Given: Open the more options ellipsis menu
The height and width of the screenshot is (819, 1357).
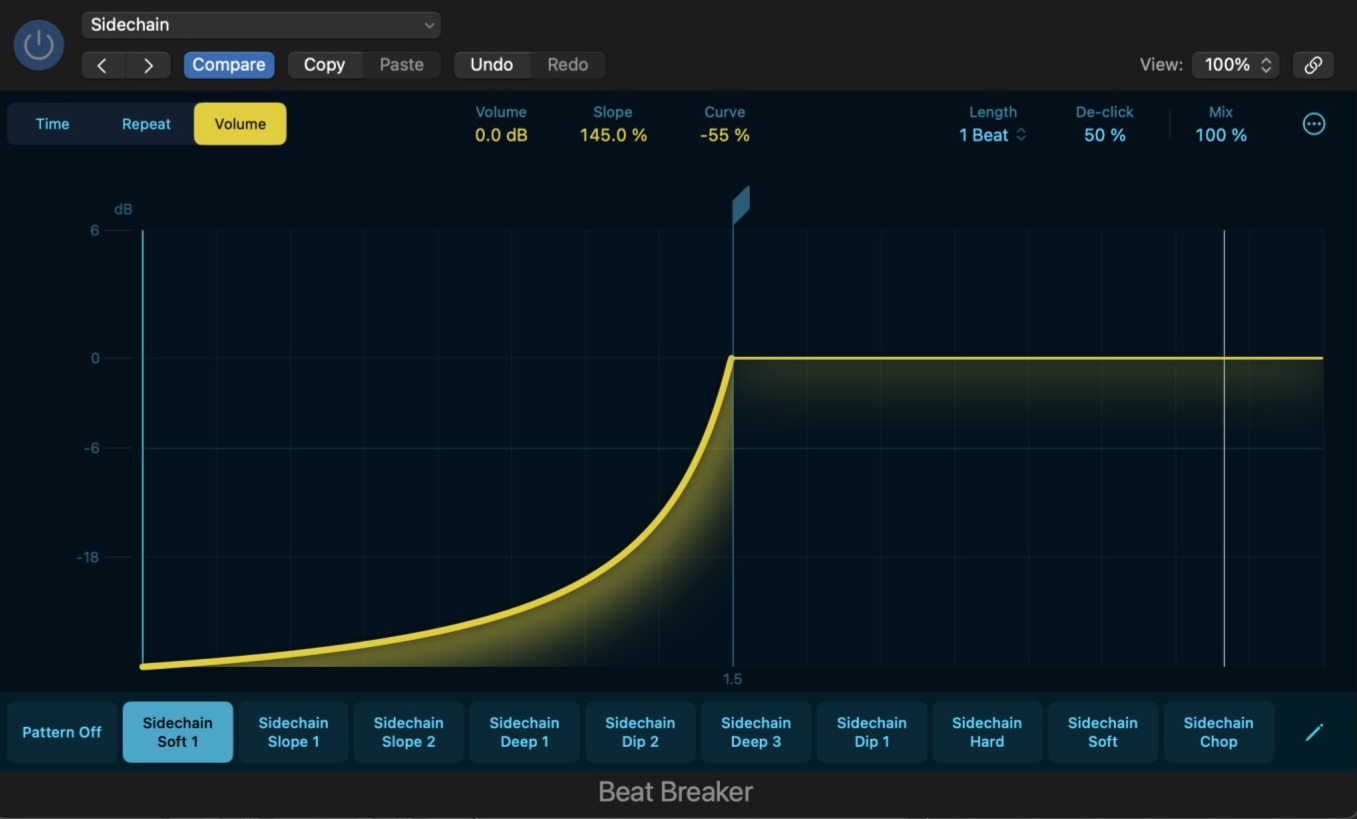Looking at the screenshot, I should [1313, 124].
